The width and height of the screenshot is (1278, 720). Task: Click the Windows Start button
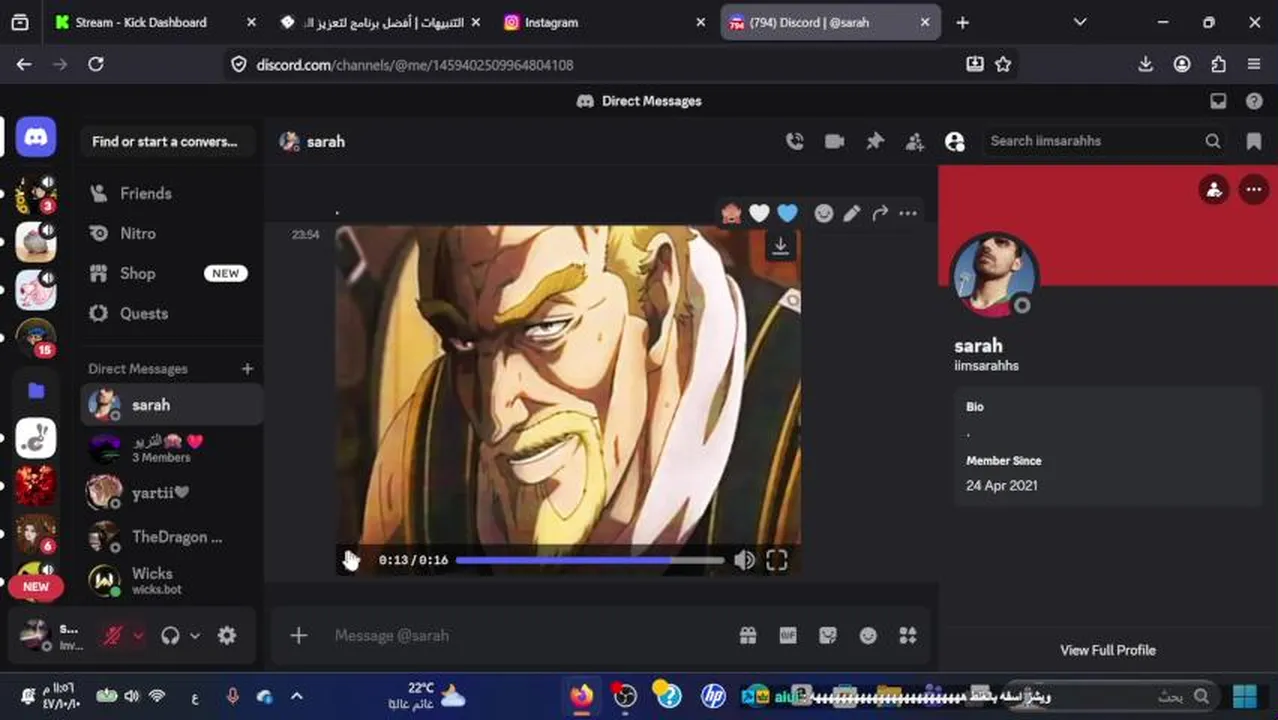coord(1245,696)
